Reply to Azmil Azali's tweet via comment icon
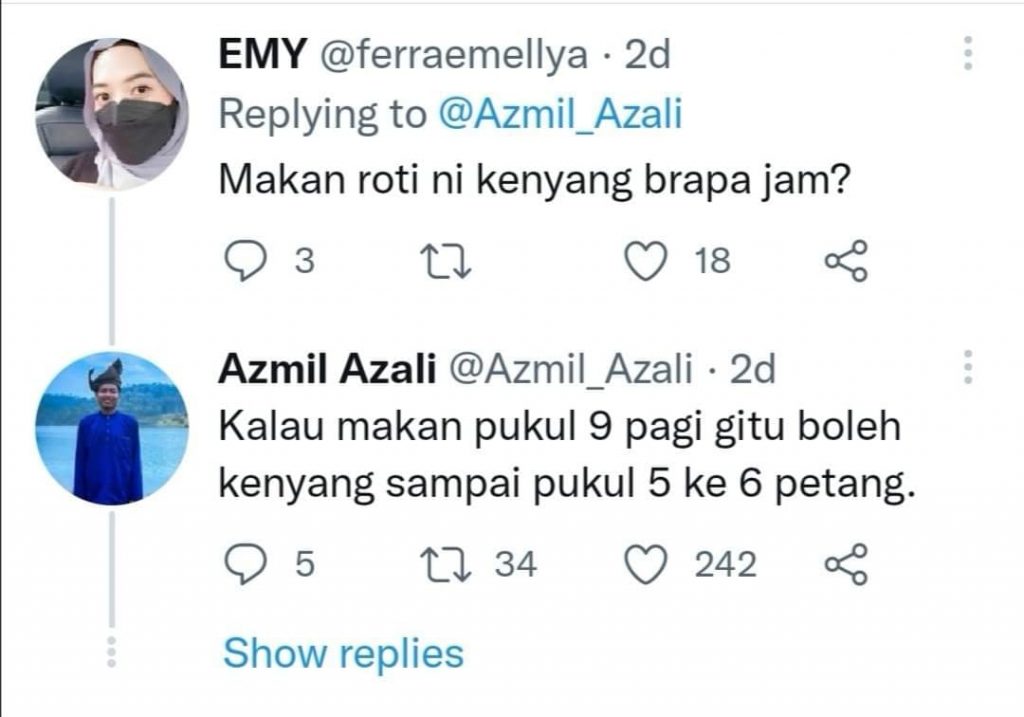This screenshot has width=1024, height=717. coord(241,566)
